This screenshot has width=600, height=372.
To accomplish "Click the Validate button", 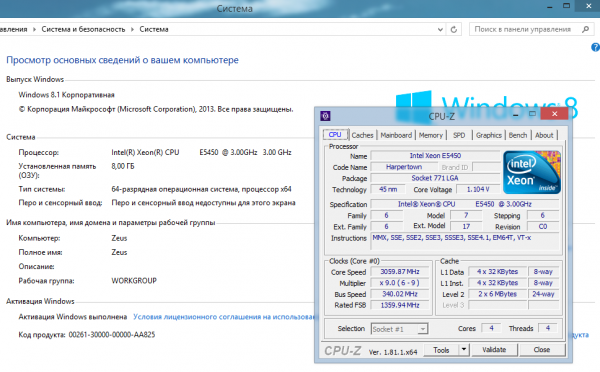I will pyautogui.click(x=494, y=349).
